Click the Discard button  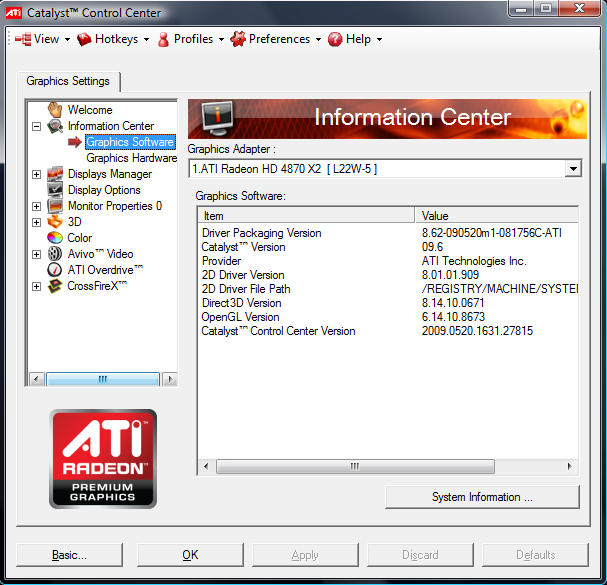420,555
